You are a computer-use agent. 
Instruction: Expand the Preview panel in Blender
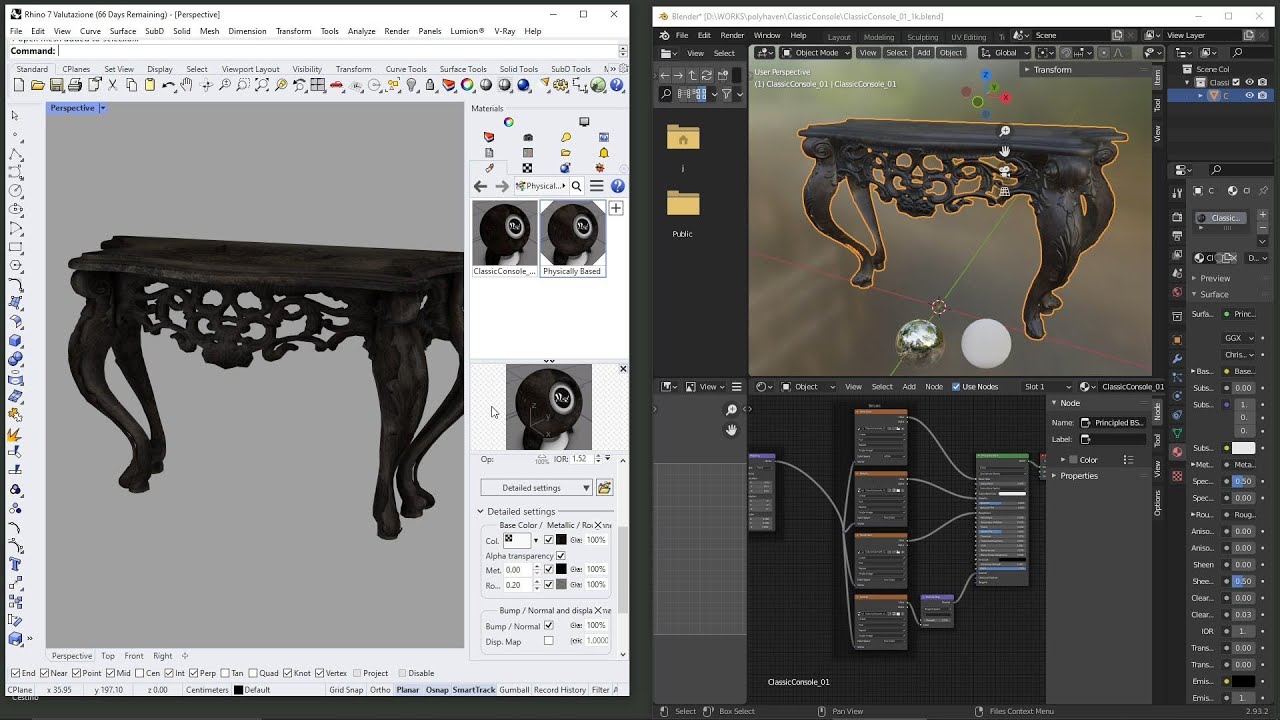[1214, 278]
